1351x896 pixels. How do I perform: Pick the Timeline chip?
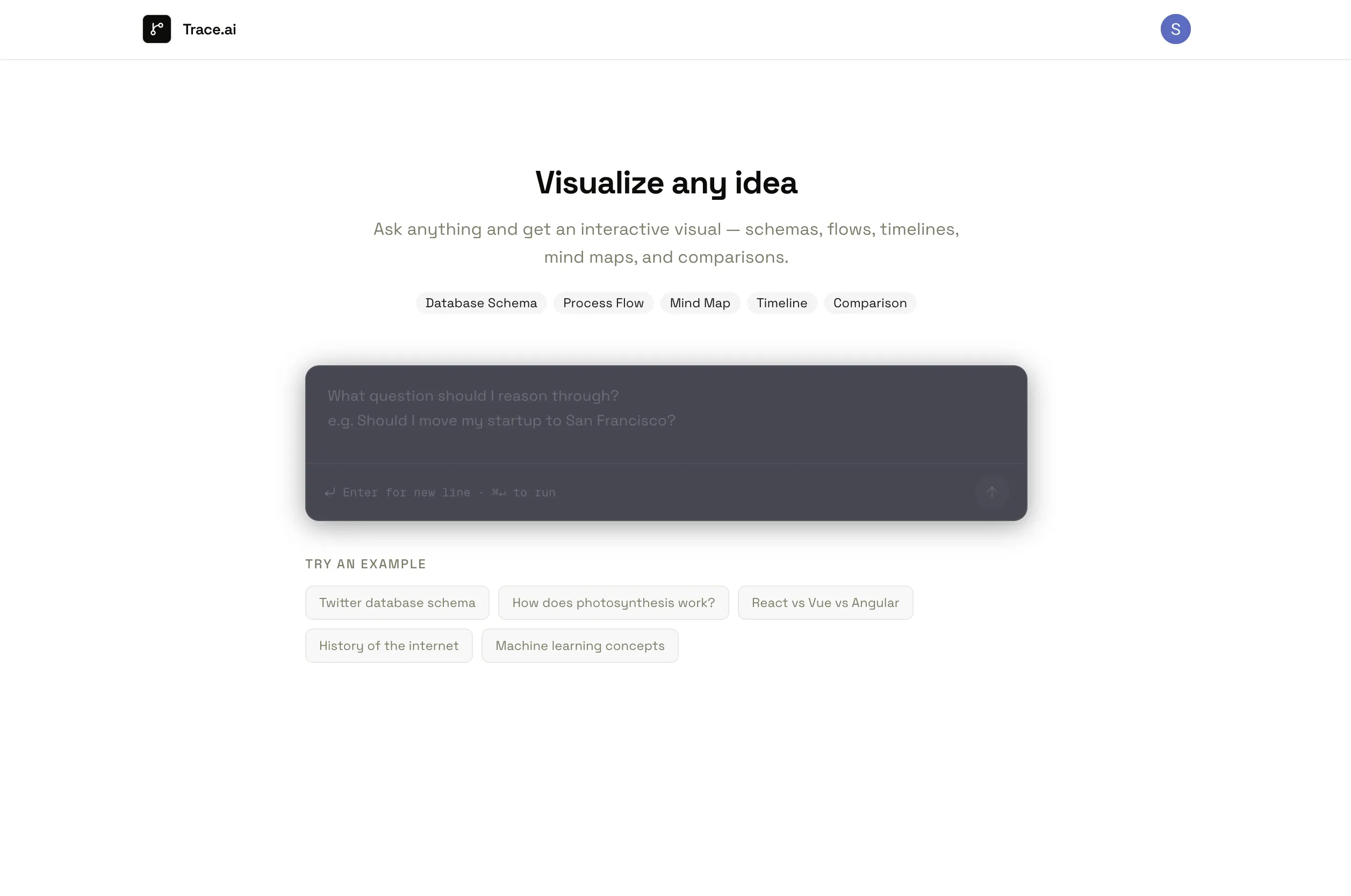click(x=781, y=303)
